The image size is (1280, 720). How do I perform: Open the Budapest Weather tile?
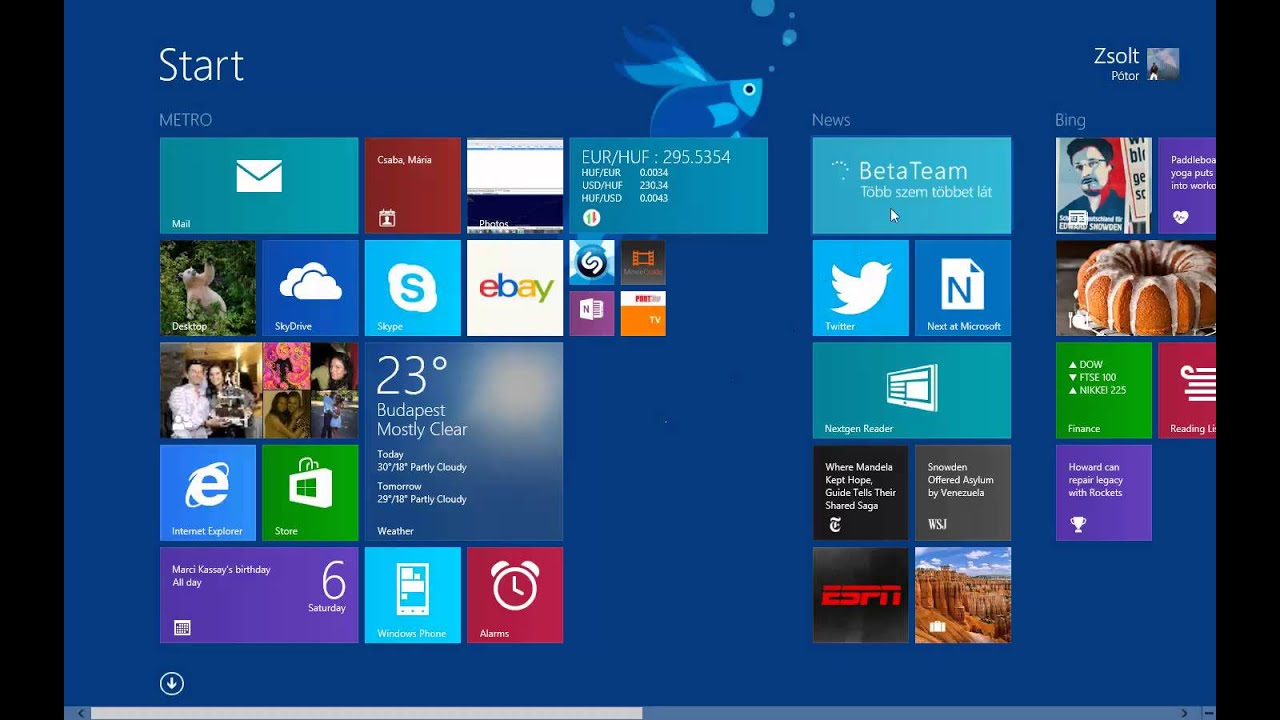(464, 442)
